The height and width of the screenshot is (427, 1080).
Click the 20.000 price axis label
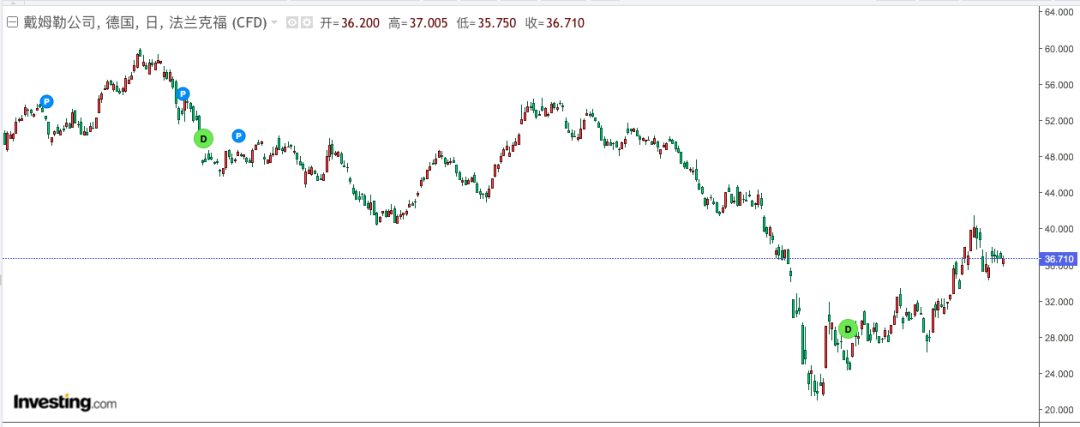tap(1059, 409)
